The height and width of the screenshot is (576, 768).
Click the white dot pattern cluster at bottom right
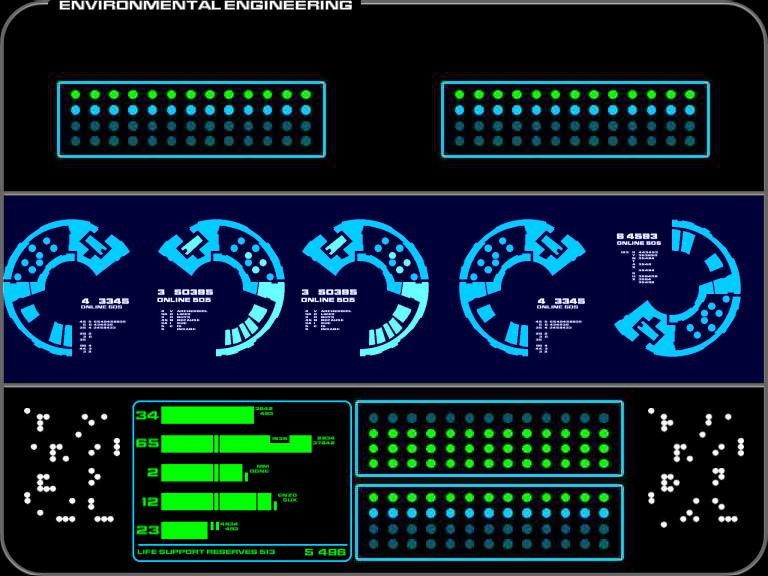[x=696, y=467]
